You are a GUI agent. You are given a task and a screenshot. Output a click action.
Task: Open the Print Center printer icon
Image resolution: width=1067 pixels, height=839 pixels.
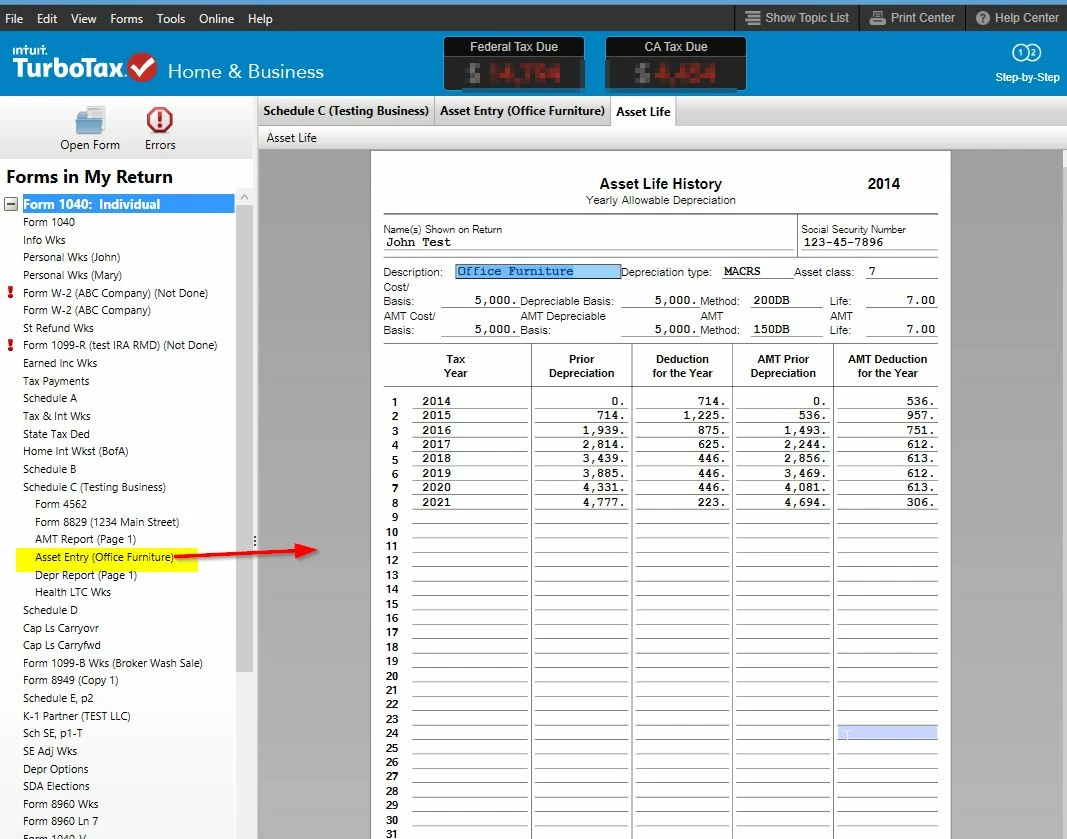pyautogui.click(x=878, y=18)
